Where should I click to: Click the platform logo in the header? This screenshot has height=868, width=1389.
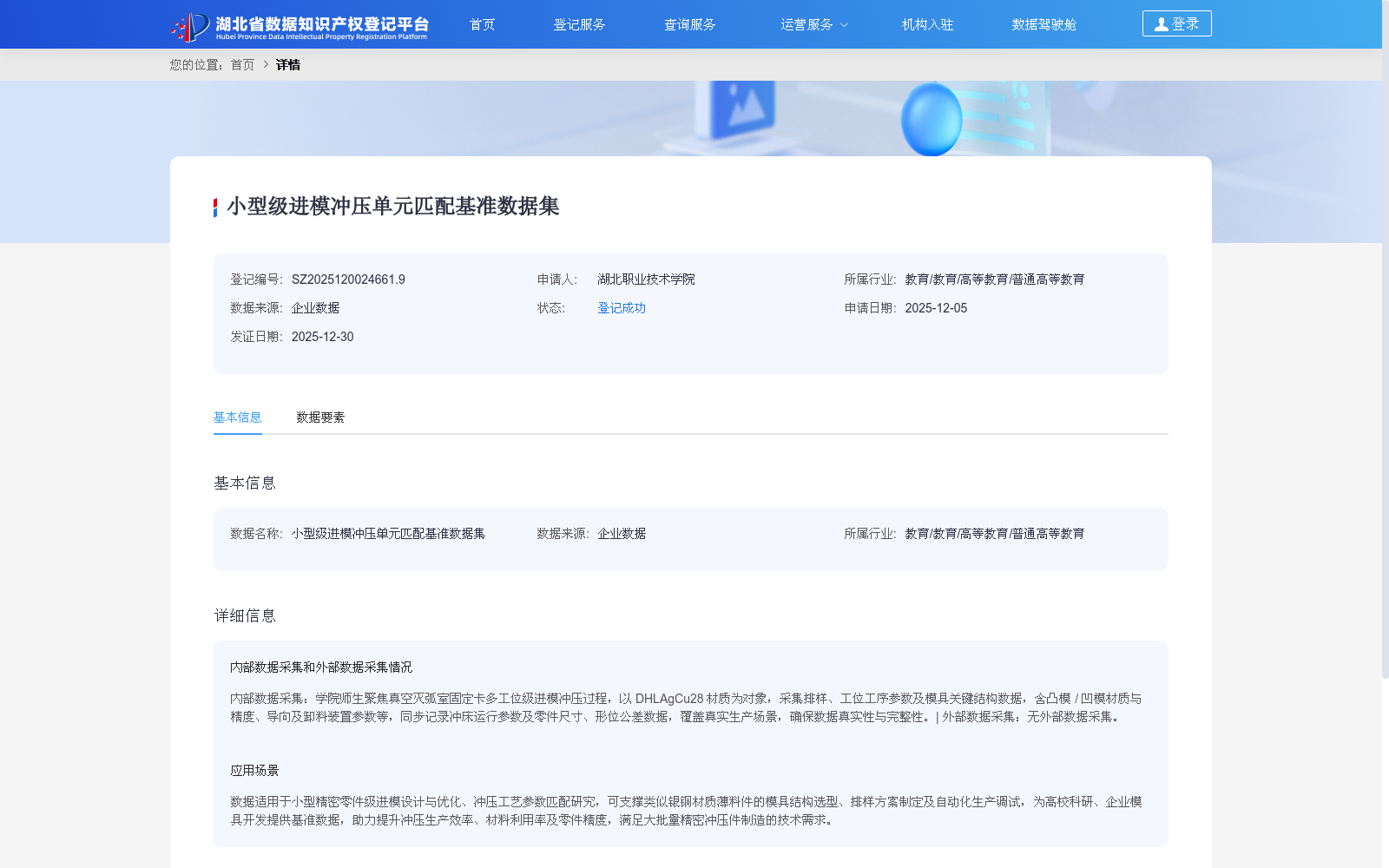tap(300, 26)
